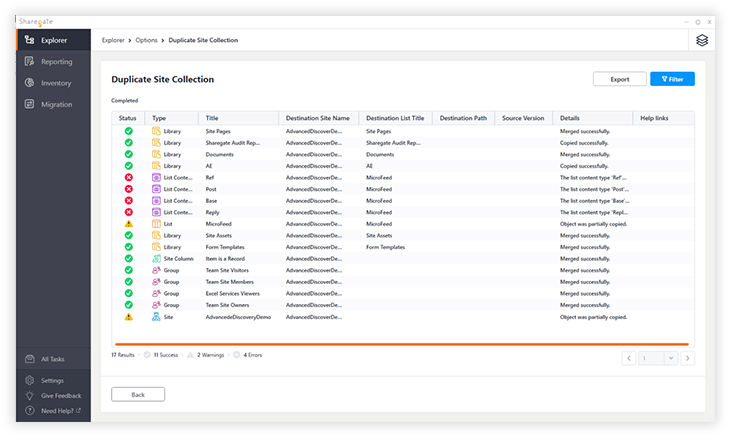This screenshot has height=437, width=730.
Task: Click the Site icon in AdvancedeDiscoveryDemo row
Action: 156,317
